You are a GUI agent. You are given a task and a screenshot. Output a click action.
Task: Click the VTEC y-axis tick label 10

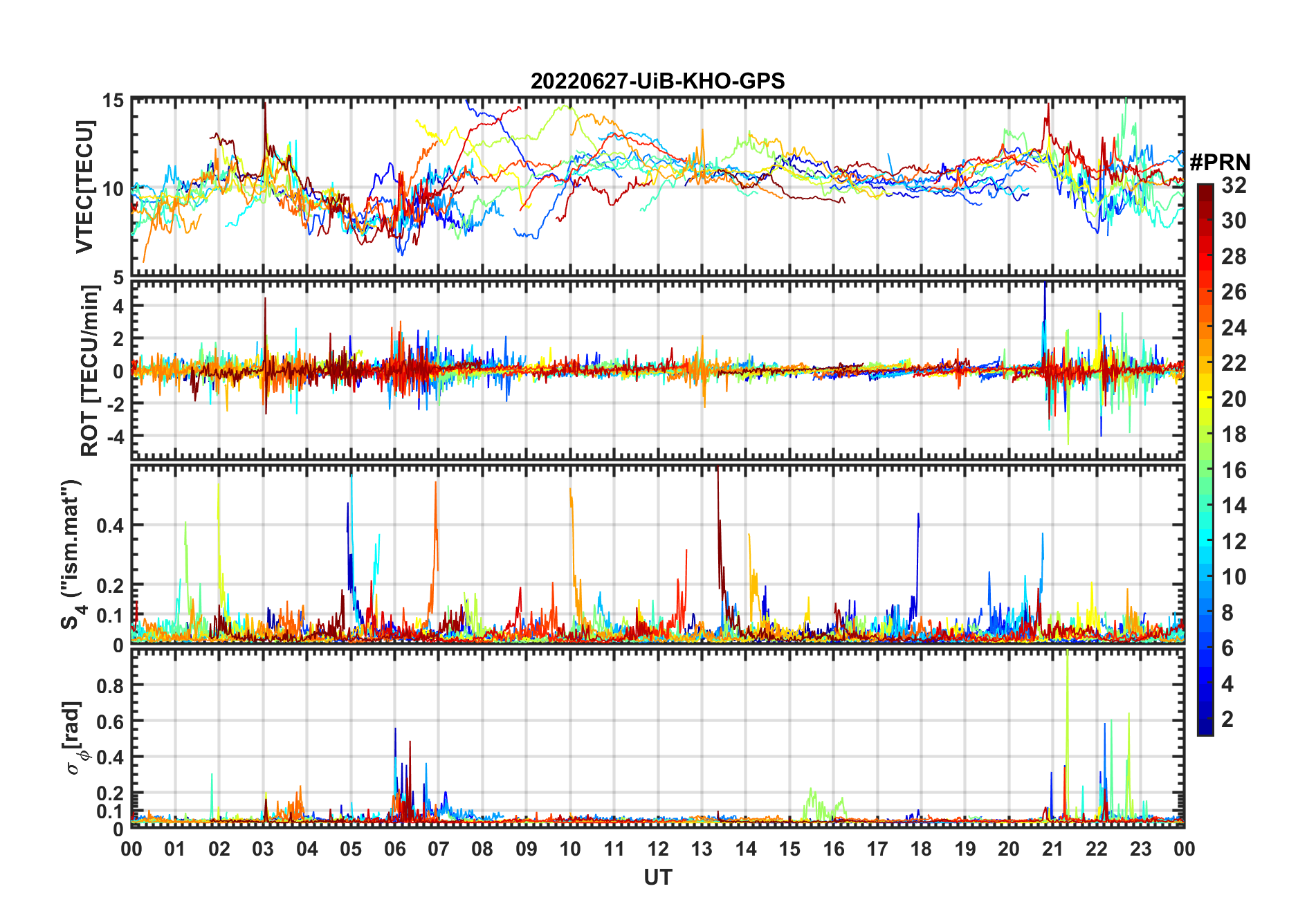point(113,188)
